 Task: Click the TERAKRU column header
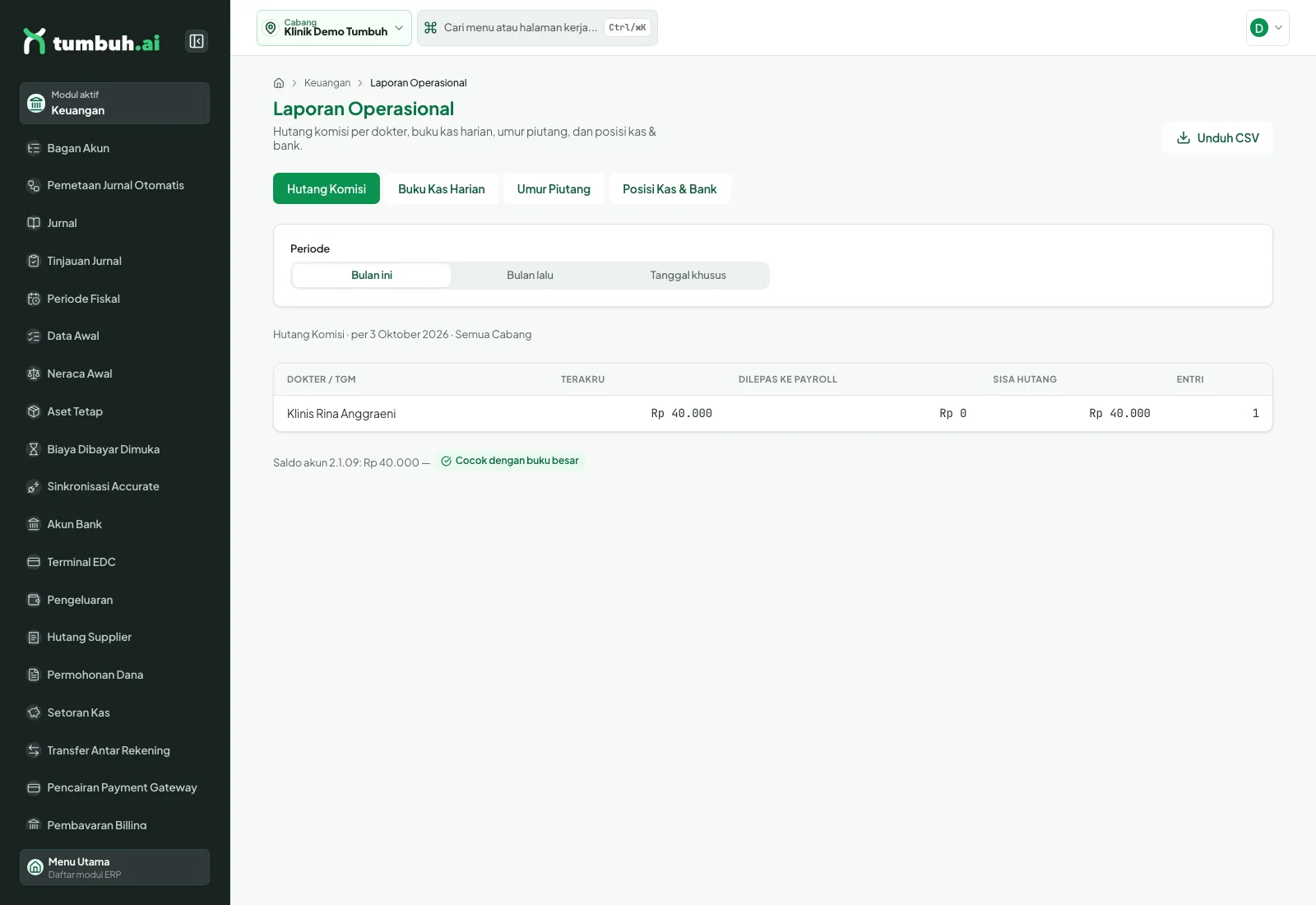[x=582, y=379]
